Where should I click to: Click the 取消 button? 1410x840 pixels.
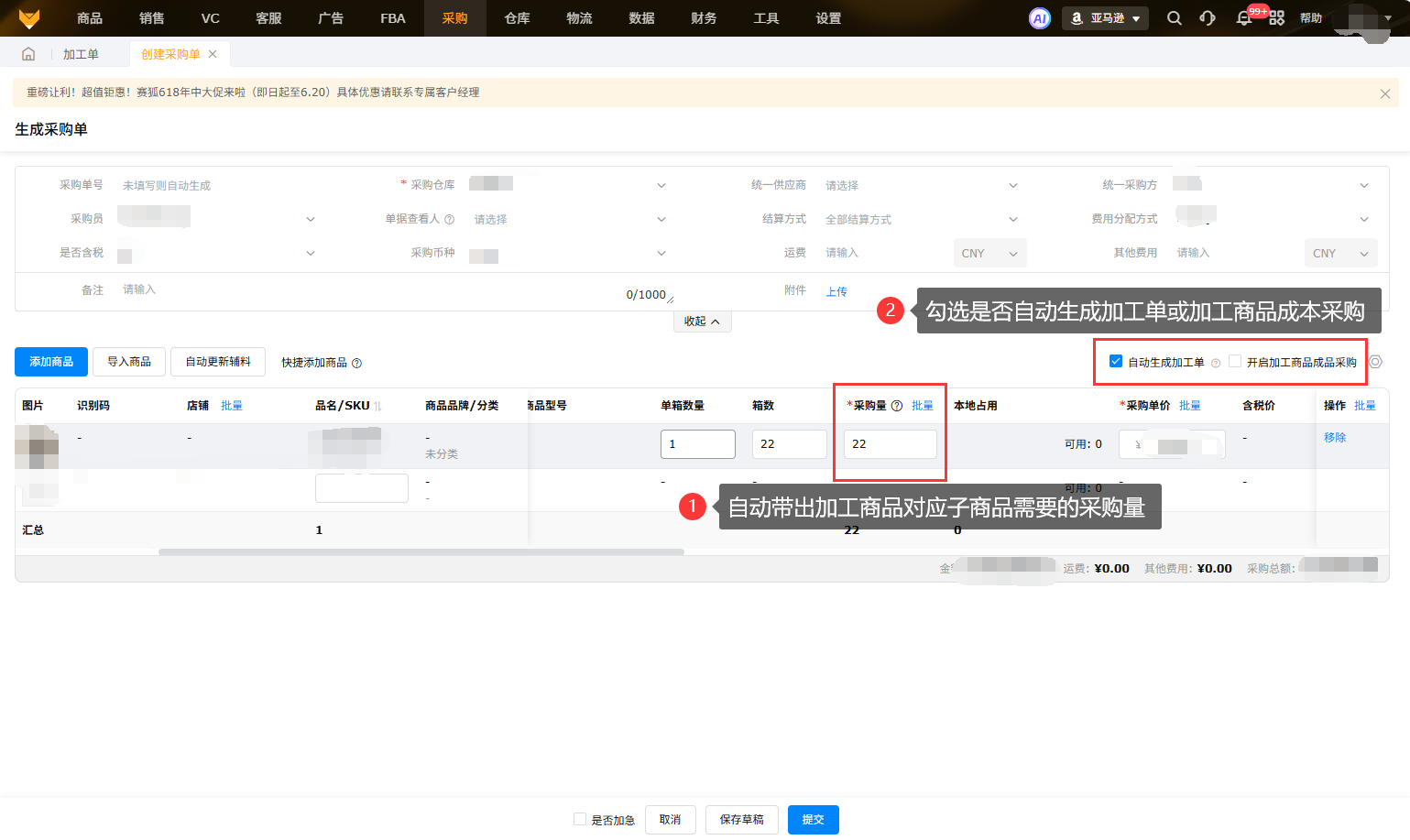pyautogui.click(x=671, y=820)
